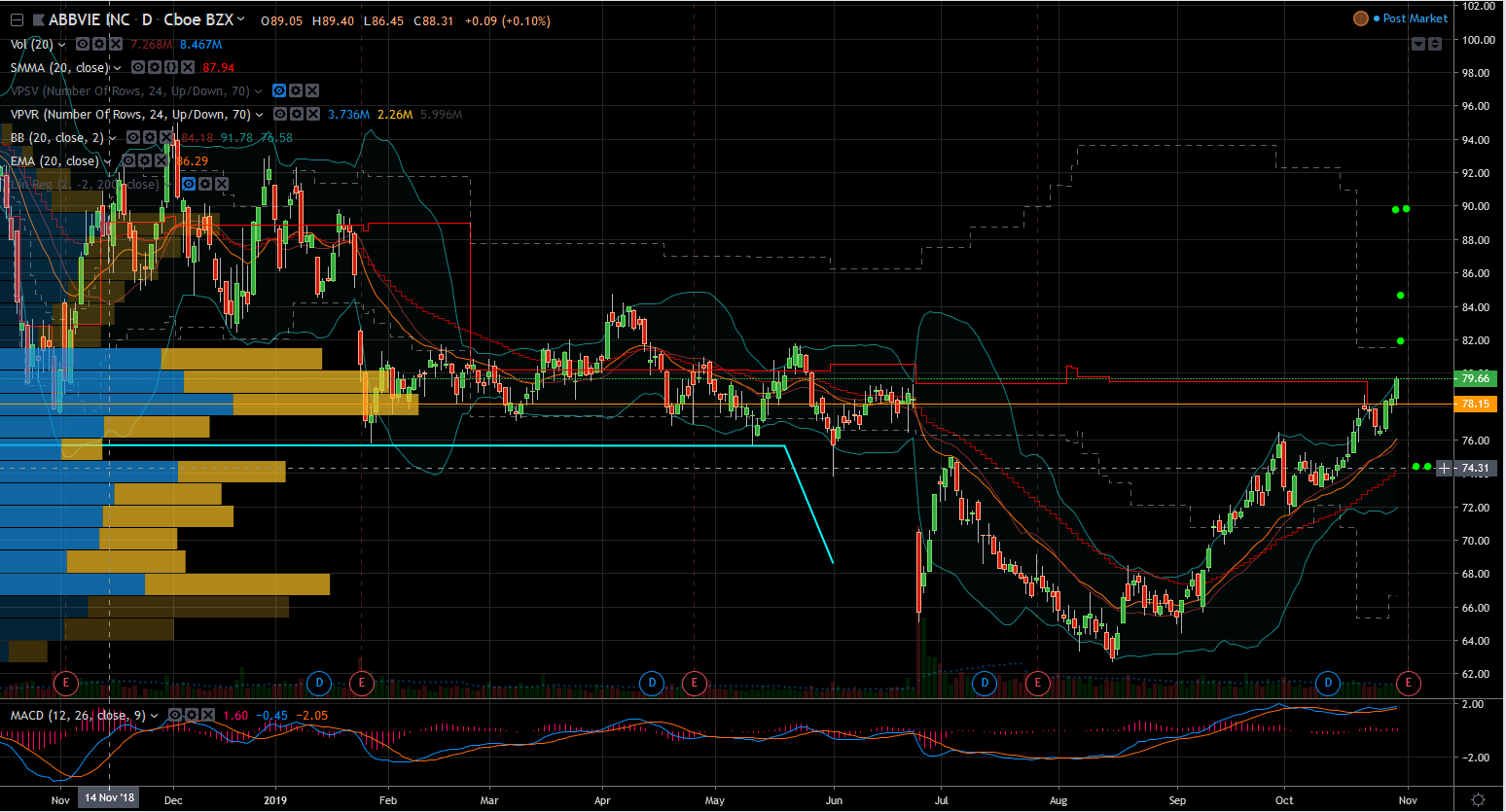
Task: Open SMMA indicator source code braces icon
Action: pos(171,68)
